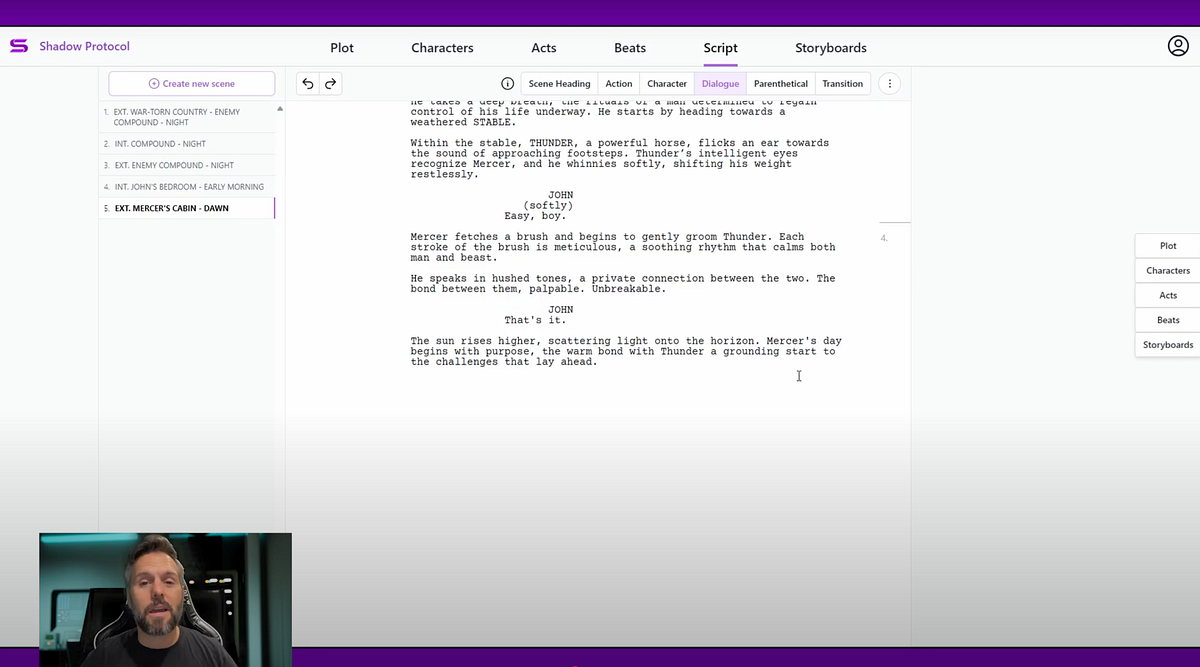Switch to the Storyboards tab
Viewport: 1200px width, 667px height.
pyautogui.click(x=830, y=48)
